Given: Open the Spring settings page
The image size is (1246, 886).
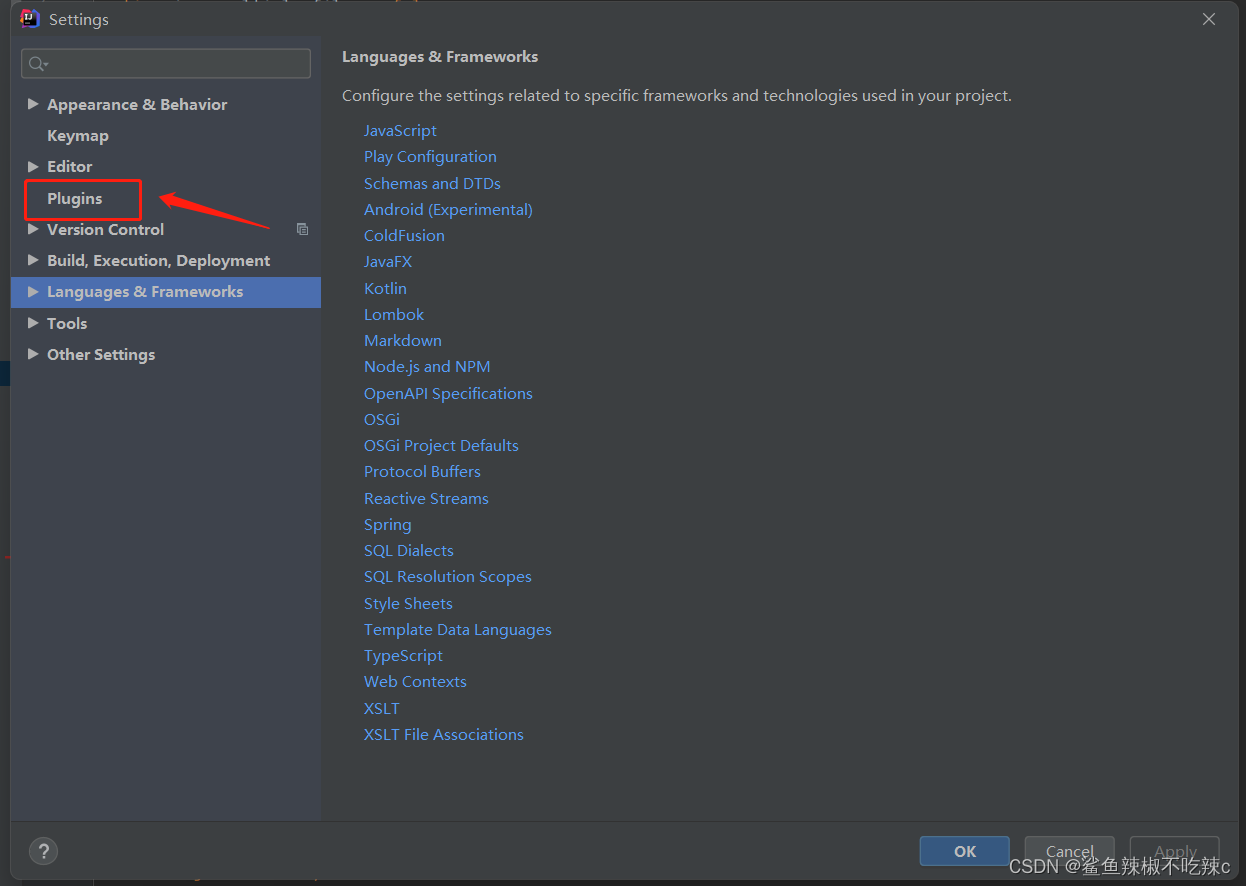Looking at the screenshot, I should pyautogui.click(x=387, y=524).
